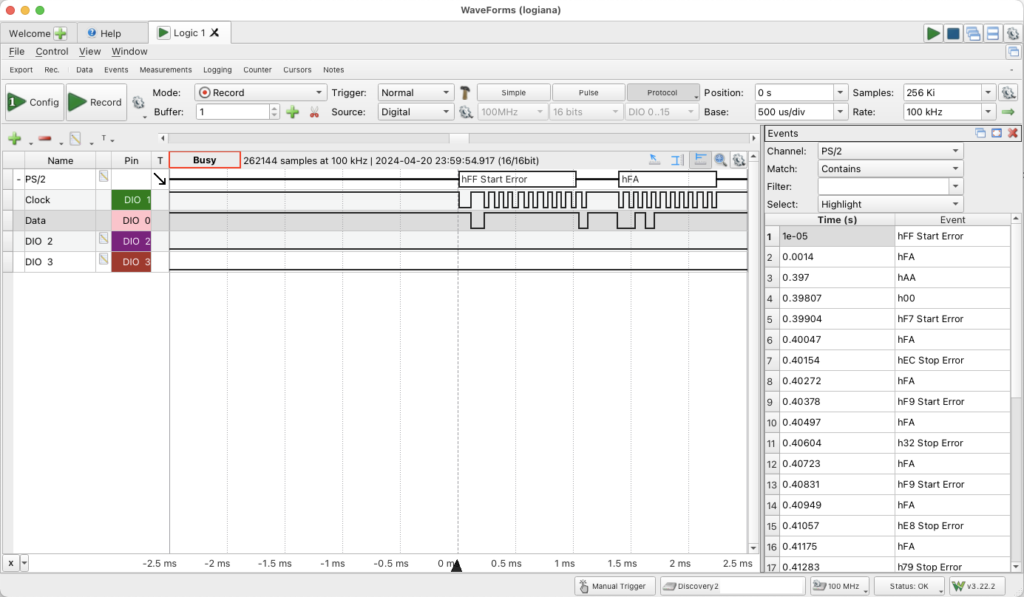Switch to the Help tab
The image size is (1024, 597).
point(110,33)
